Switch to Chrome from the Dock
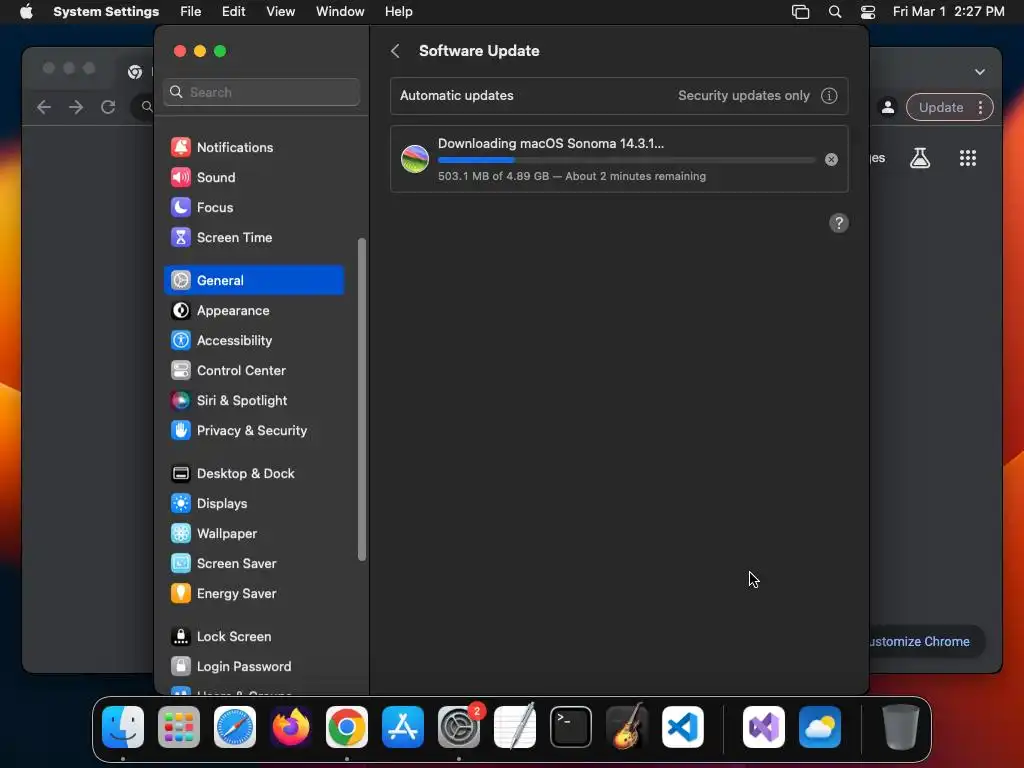1024x768 pixels. 347,727
